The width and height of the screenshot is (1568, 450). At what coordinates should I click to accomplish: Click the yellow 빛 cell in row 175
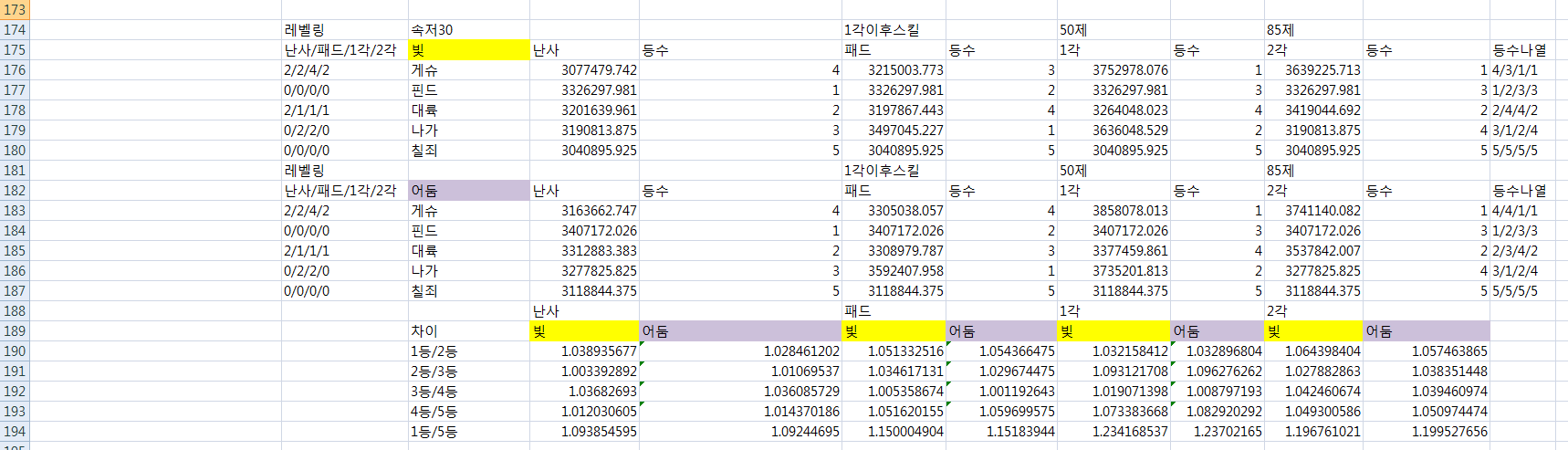468,50
